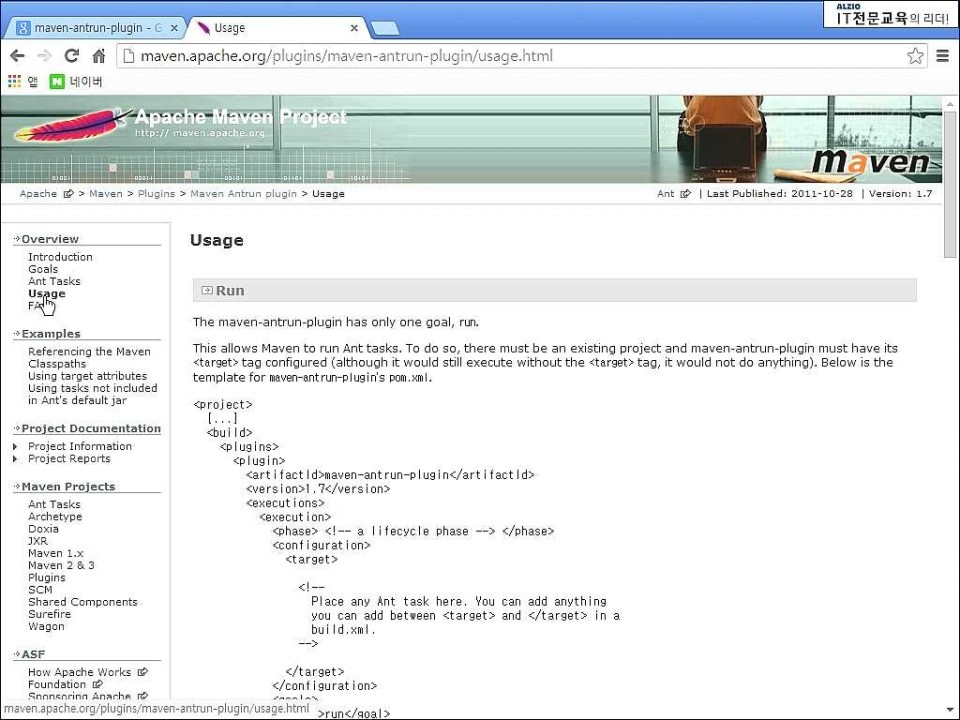Close the maven-antrun-plugin tab
Viewport: 960px width, 720px height.
point(174,28)
